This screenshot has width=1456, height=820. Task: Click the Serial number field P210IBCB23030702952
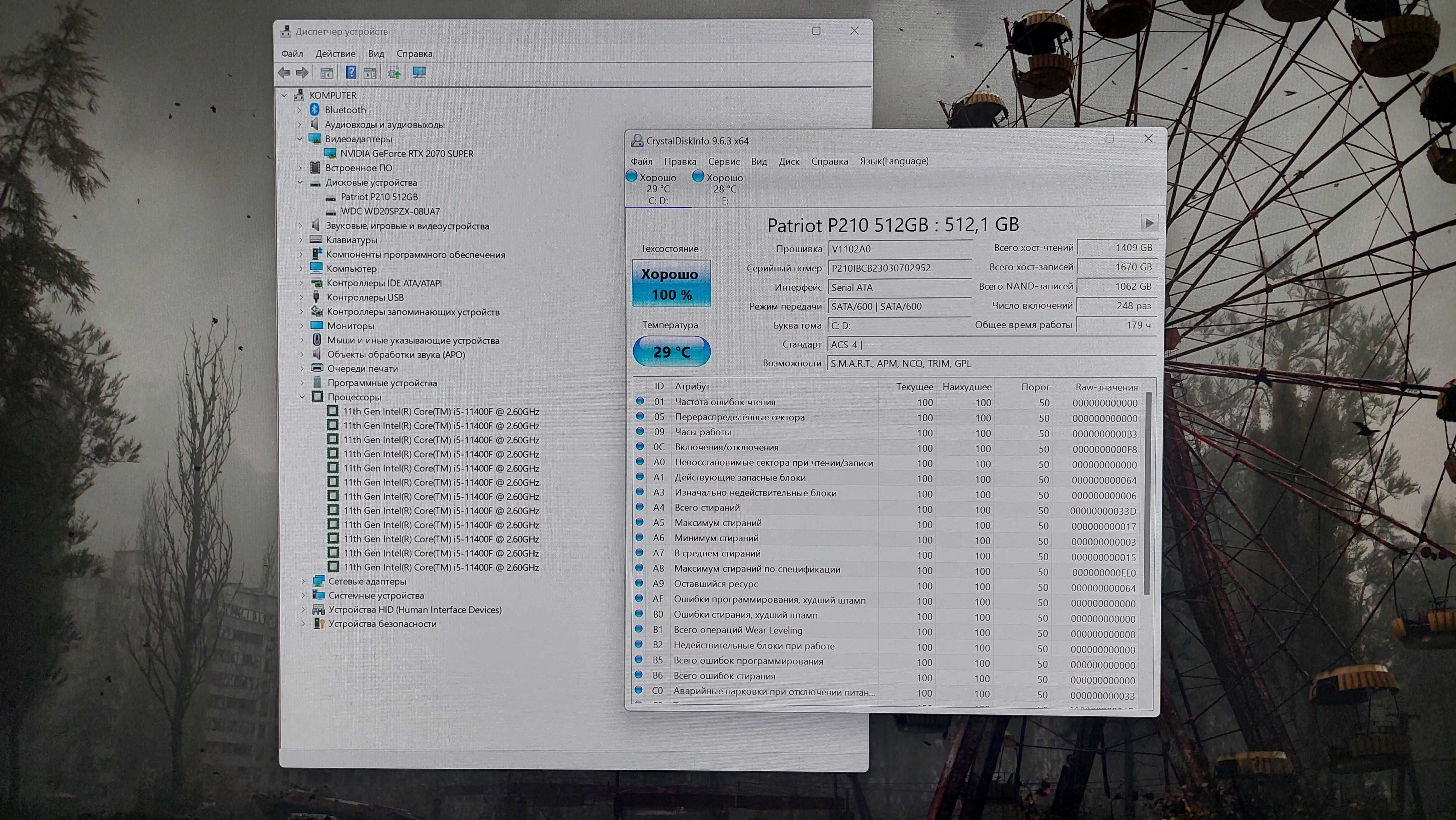(899, 268)
